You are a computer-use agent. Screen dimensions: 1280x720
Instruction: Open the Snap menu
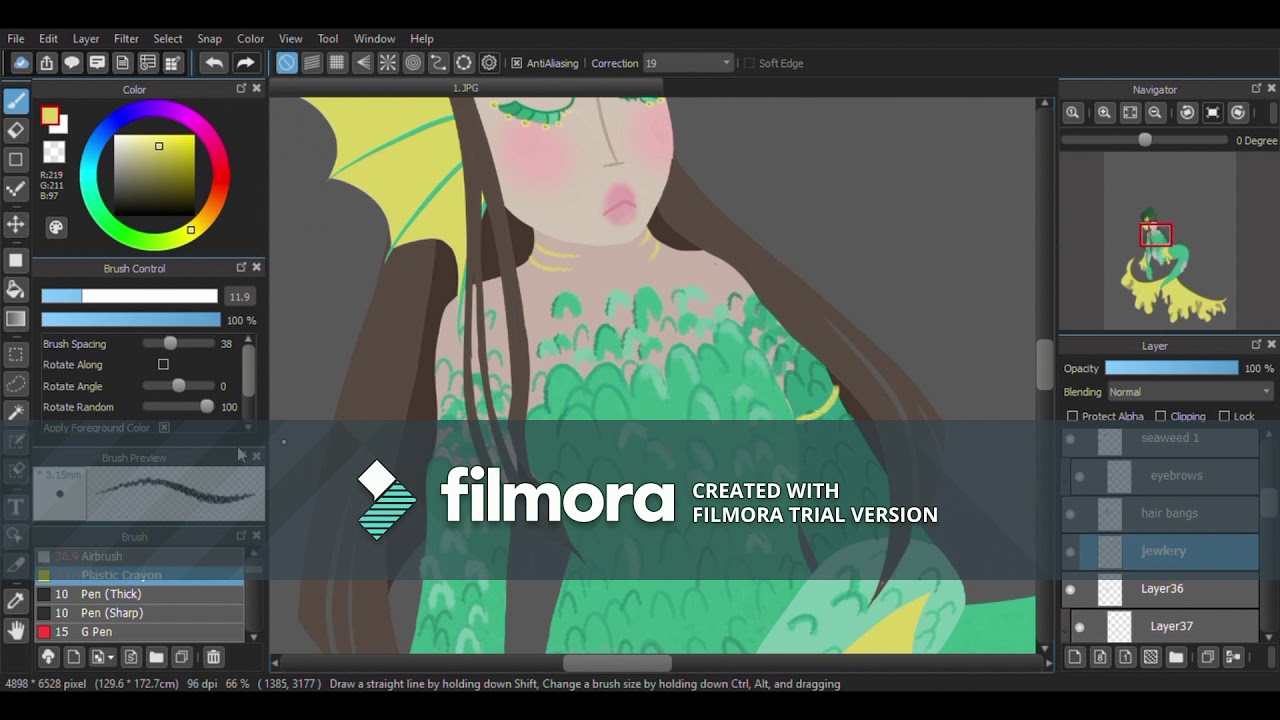click(209, 39)
